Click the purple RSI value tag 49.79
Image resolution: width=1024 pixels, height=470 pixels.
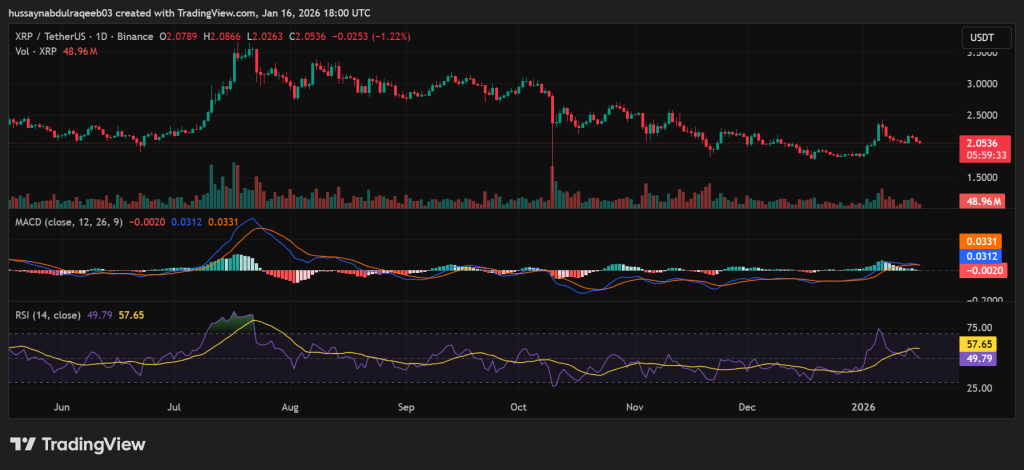click(x=980, y=357)
